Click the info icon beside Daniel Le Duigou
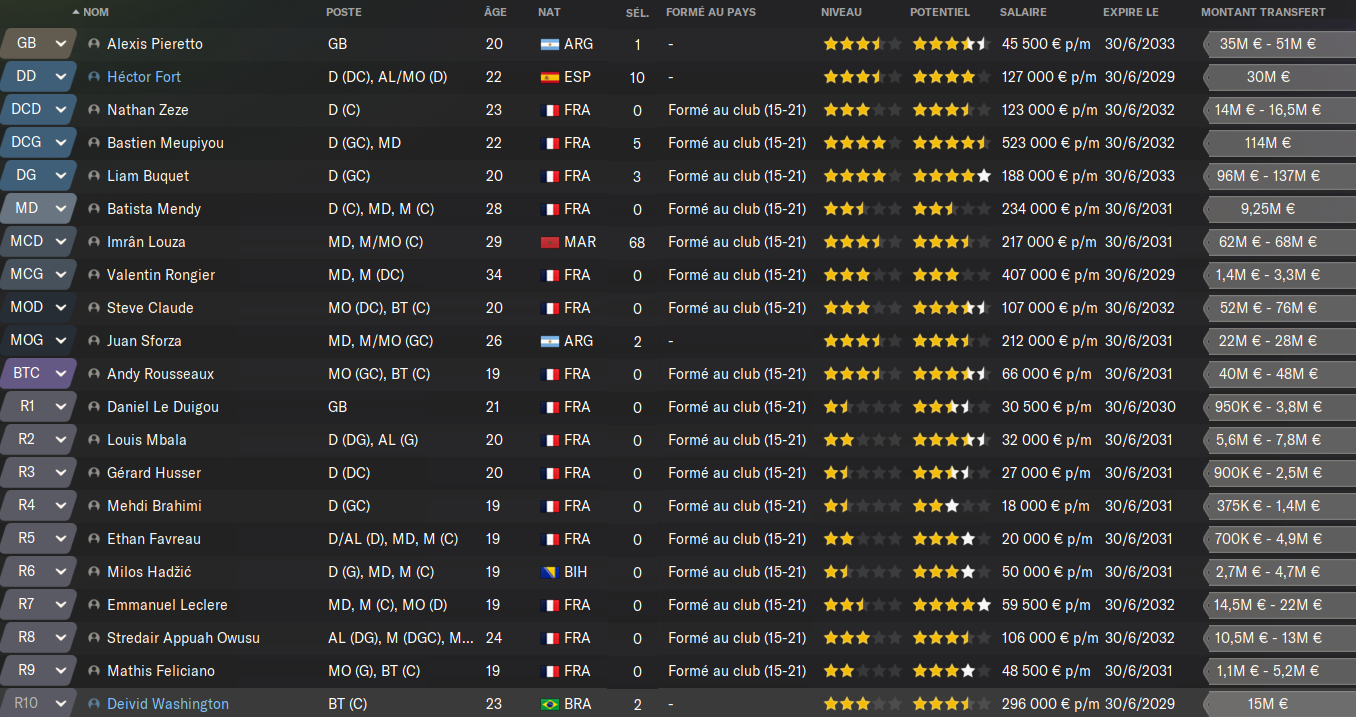1356x717 pixels. 94,407
